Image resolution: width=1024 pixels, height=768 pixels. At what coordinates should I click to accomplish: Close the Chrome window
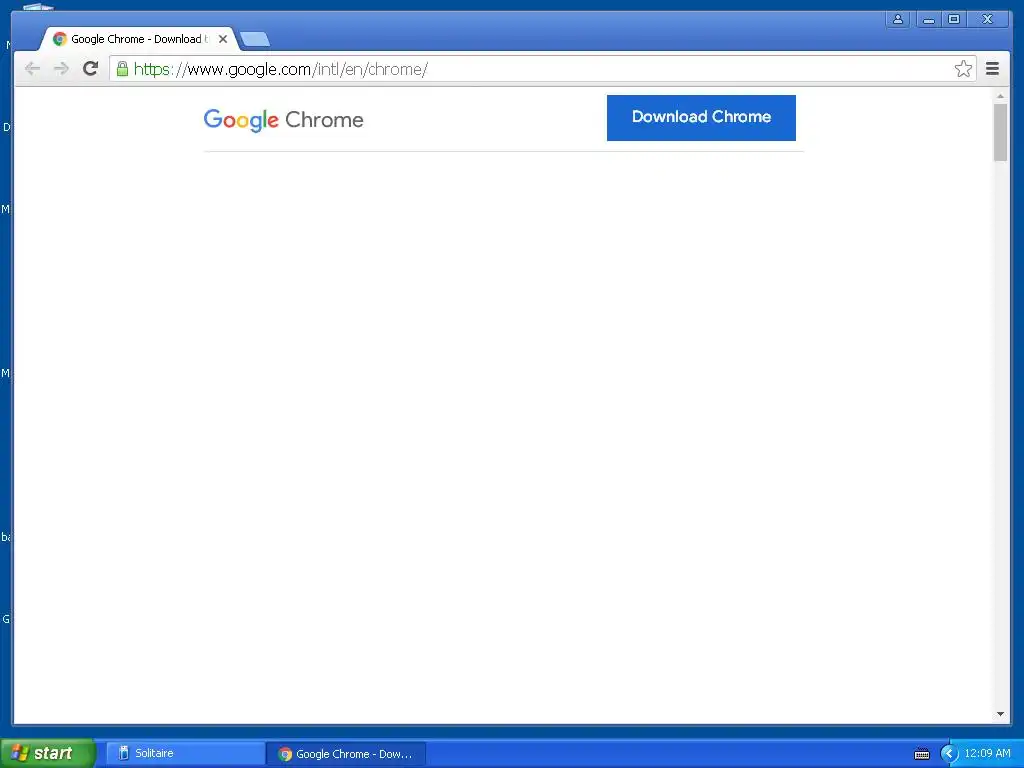point(987,19)
